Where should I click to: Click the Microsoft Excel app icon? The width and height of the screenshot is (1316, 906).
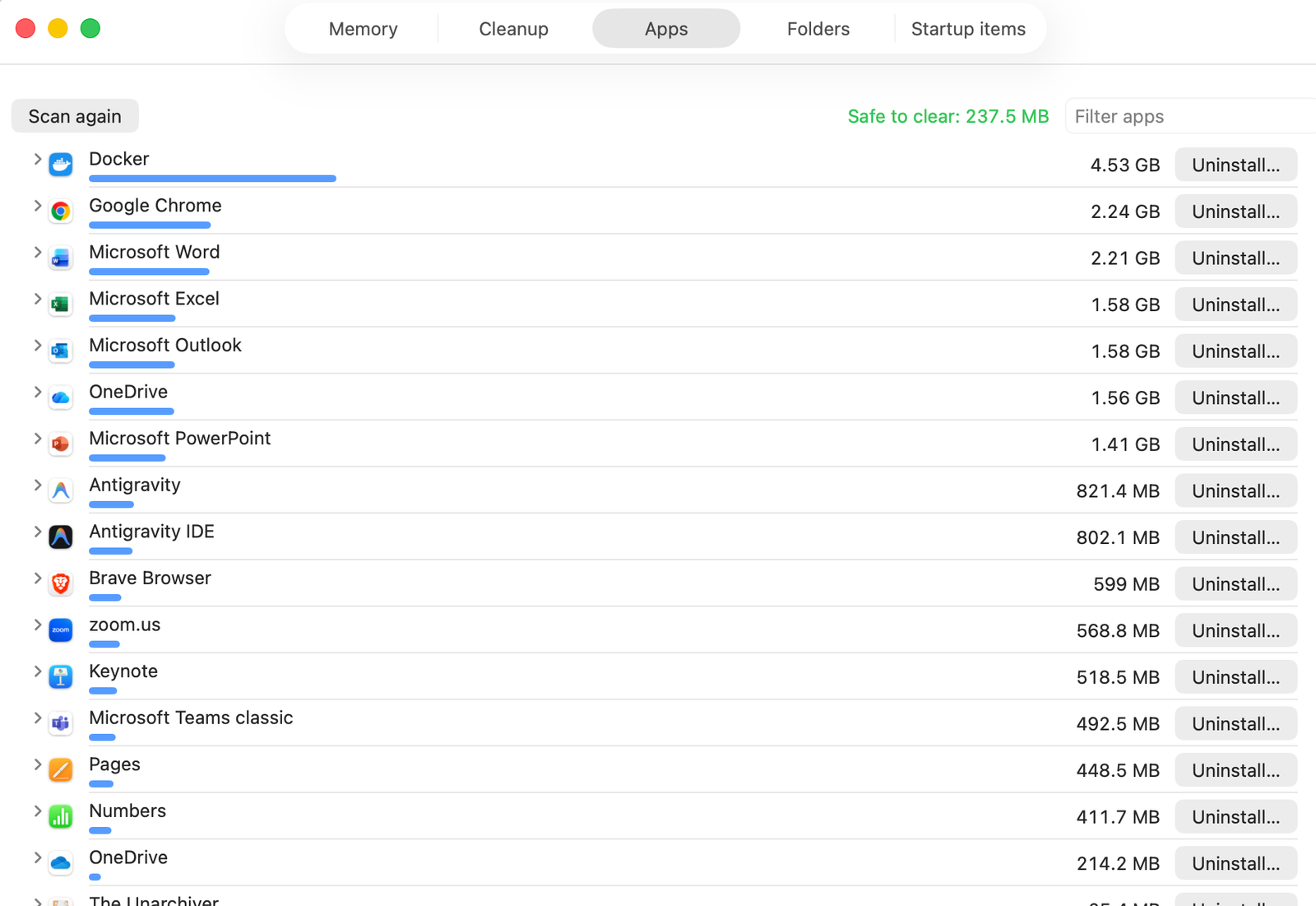coord(61,304)
